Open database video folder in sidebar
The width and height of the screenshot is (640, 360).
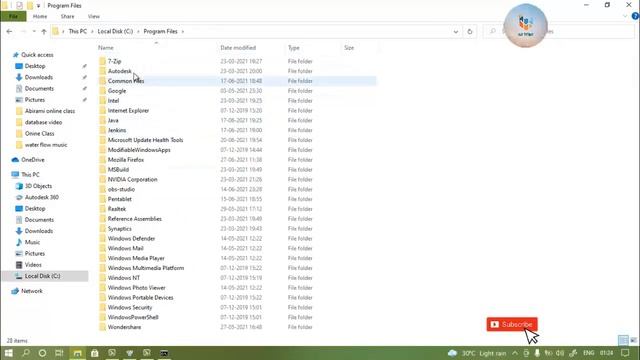(43, 122)
